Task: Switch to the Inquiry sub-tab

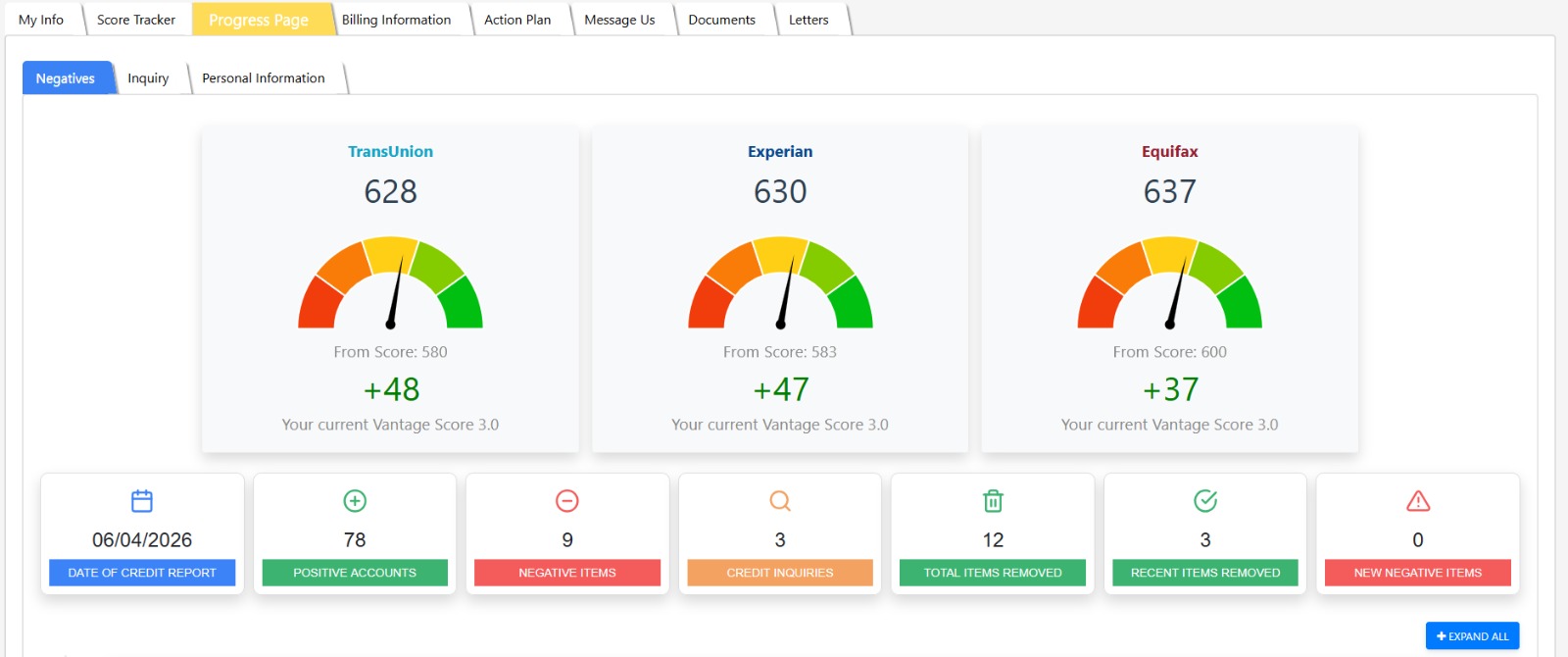Action: 148,78
